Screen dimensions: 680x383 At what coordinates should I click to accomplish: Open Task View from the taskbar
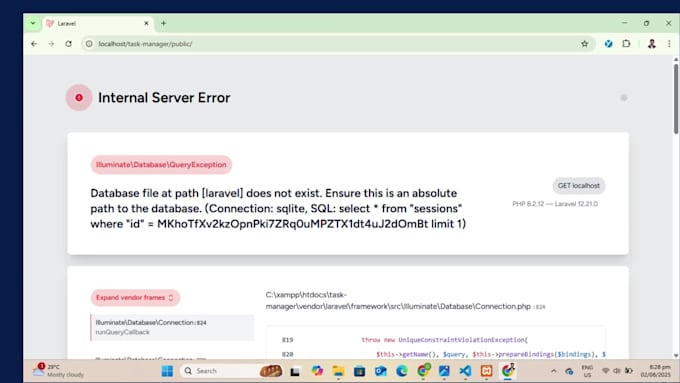pos(295,371)
